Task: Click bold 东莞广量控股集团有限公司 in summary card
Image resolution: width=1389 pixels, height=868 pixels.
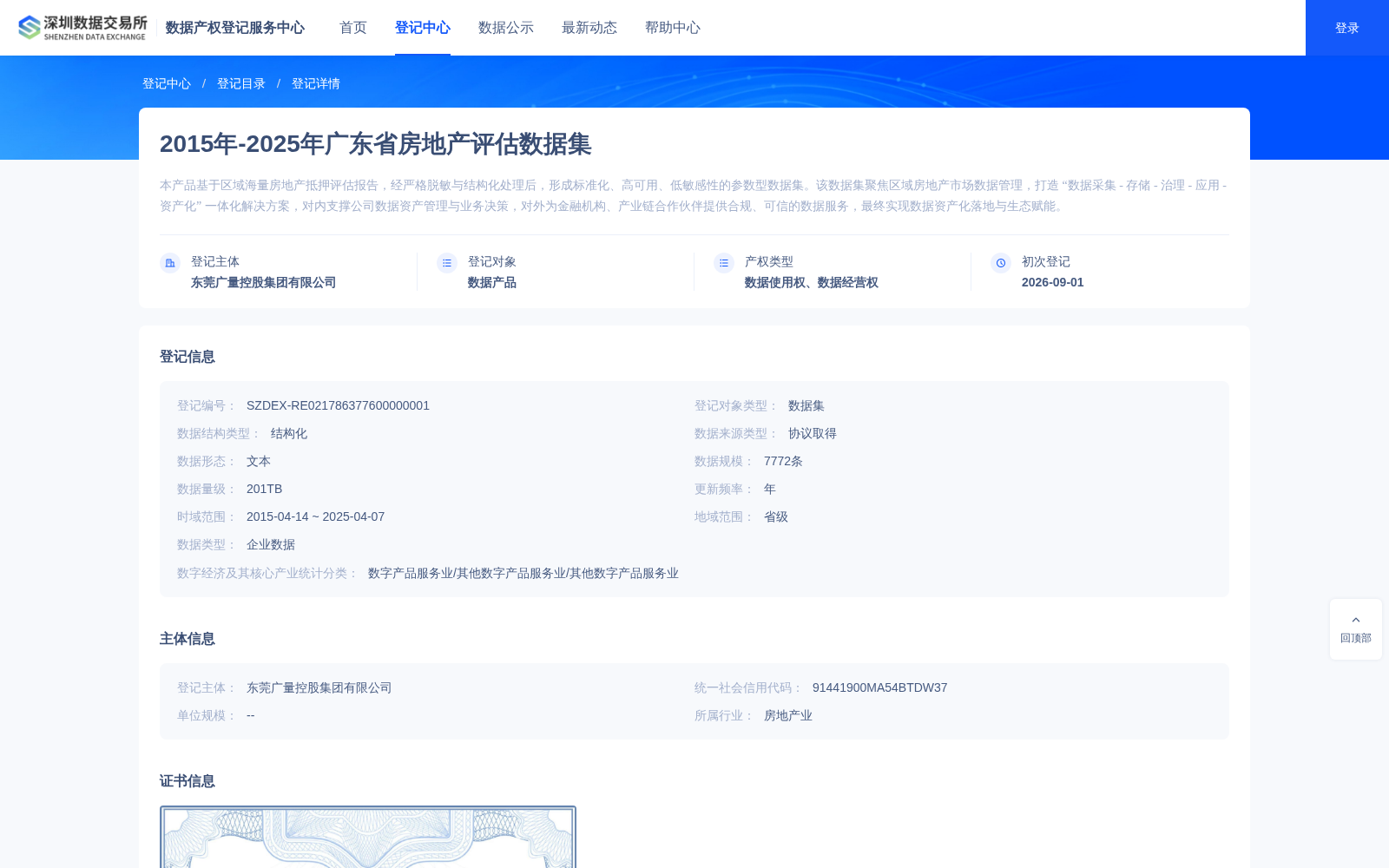Action: (x=264, y=282)
